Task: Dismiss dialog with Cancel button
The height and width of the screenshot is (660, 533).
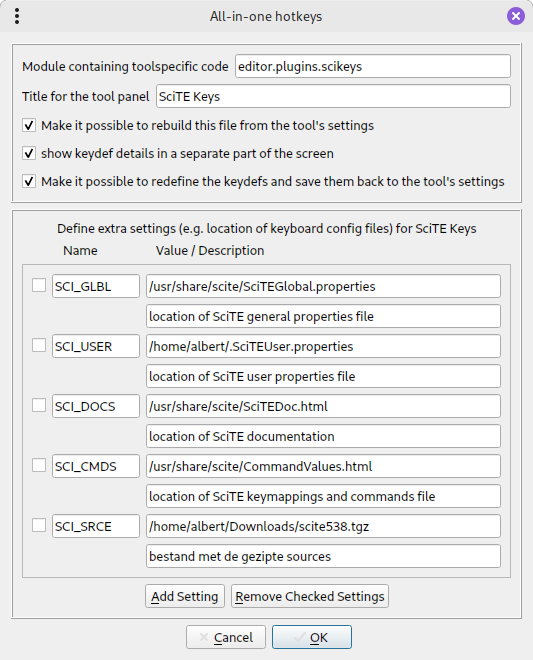Action: click(226, 637)
